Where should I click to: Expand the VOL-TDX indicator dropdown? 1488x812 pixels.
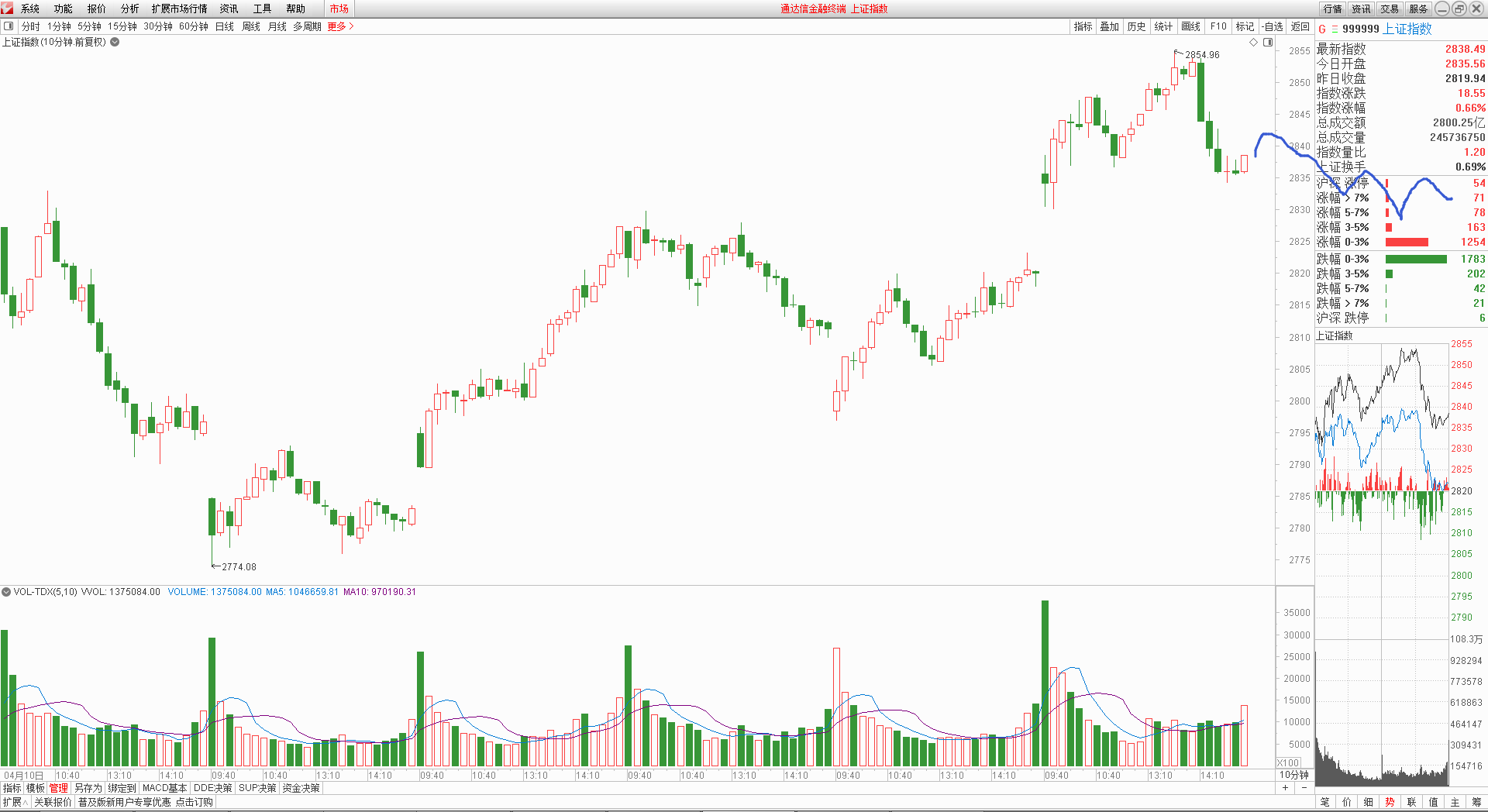[6, 592]
